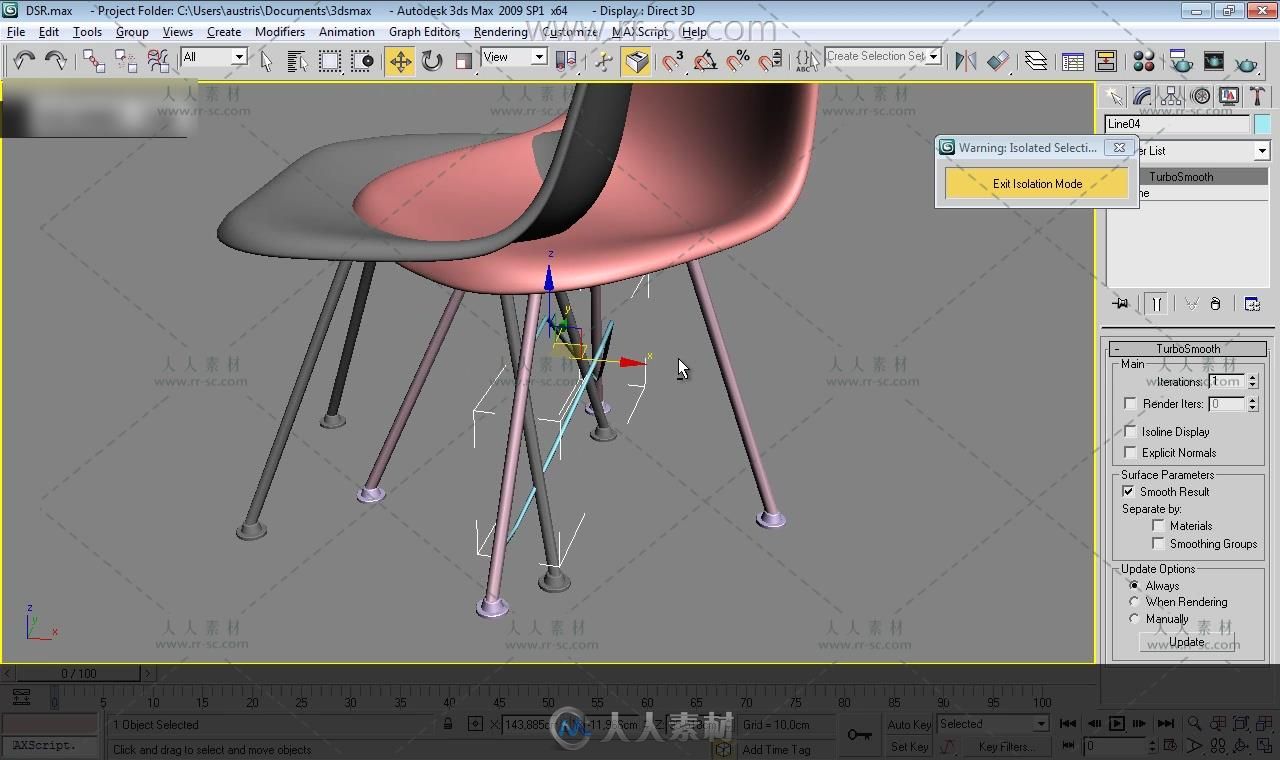Select the Always update radio button
This screenshot has height=760, width=1280.
click(x=1134, y=586)
